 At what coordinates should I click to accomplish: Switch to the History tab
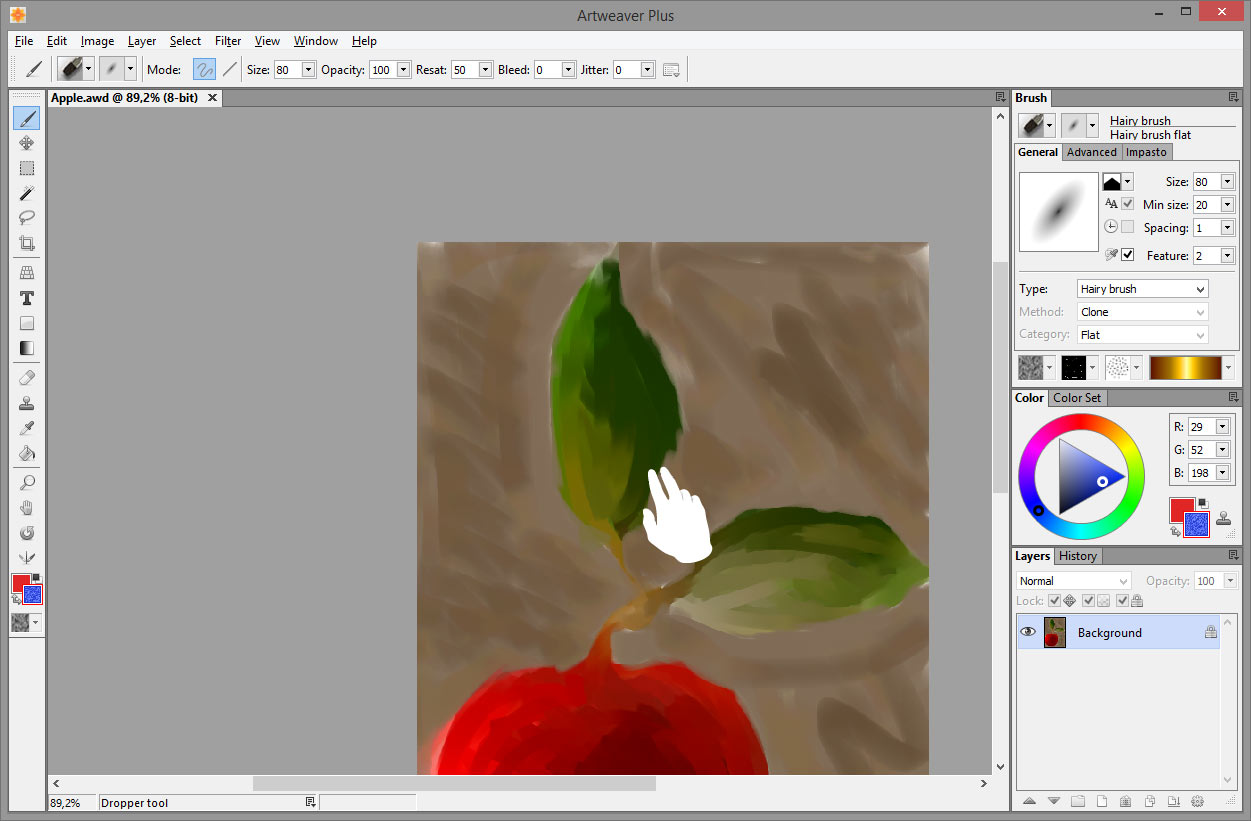point(1077,556)
